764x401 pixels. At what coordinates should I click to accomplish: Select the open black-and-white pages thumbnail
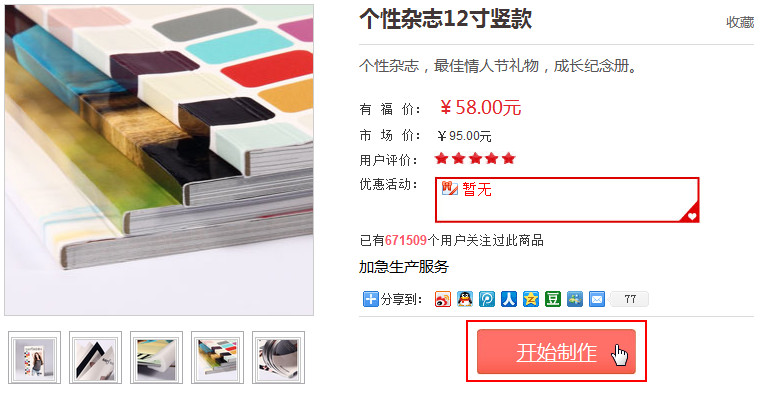click(x=95, y=358)
